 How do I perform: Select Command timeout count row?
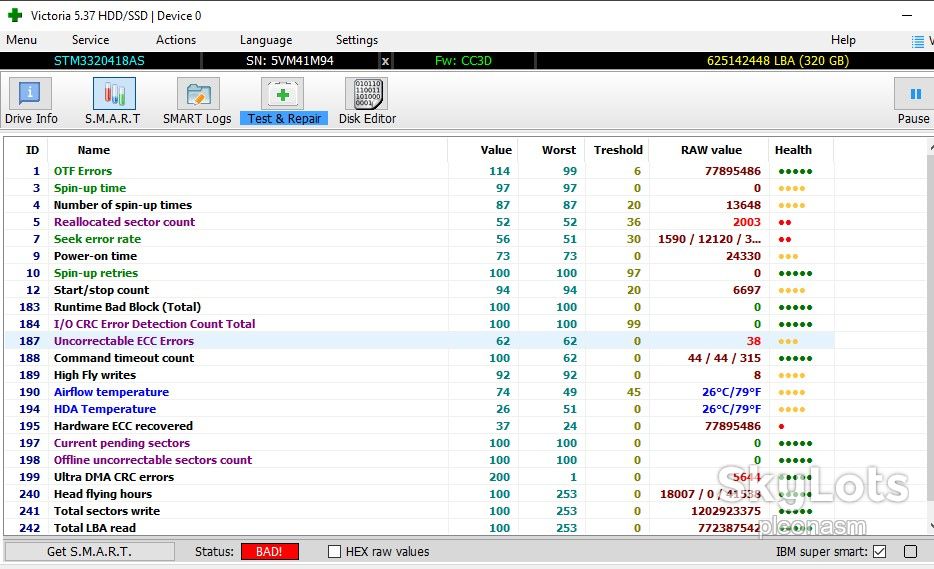click(419, 358)
